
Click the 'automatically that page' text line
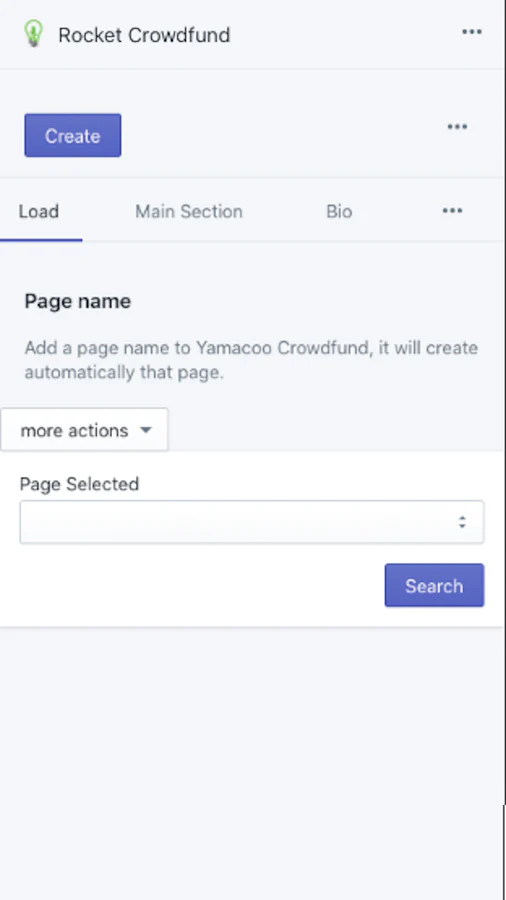123,373
